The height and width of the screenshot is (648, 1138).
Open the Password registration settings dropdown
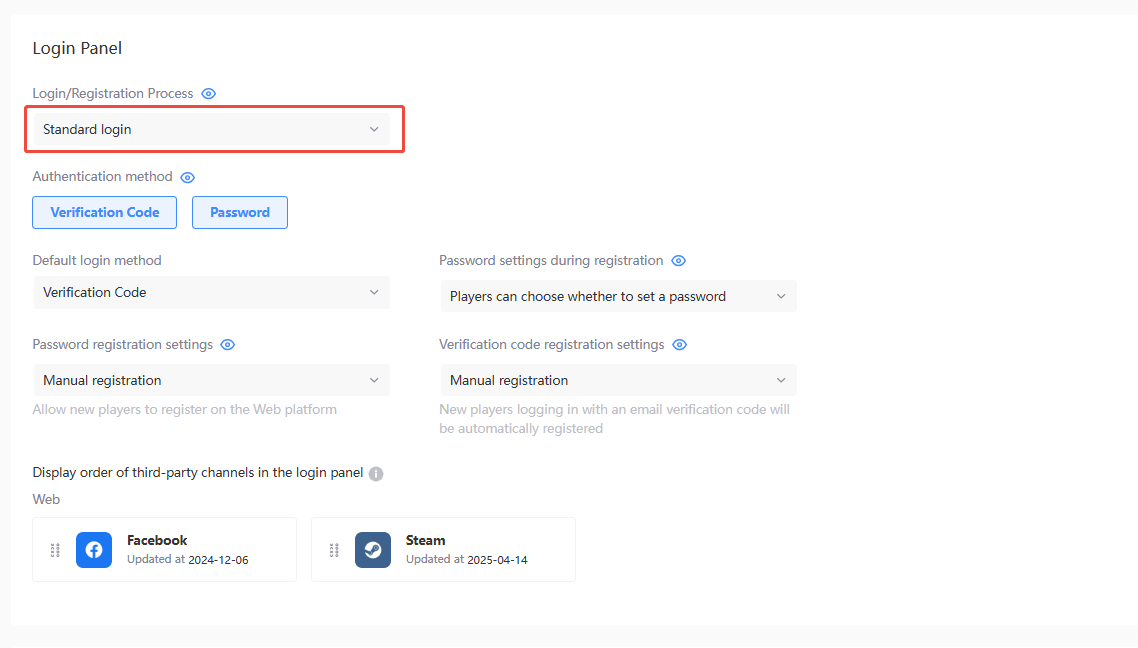[211, 380]
